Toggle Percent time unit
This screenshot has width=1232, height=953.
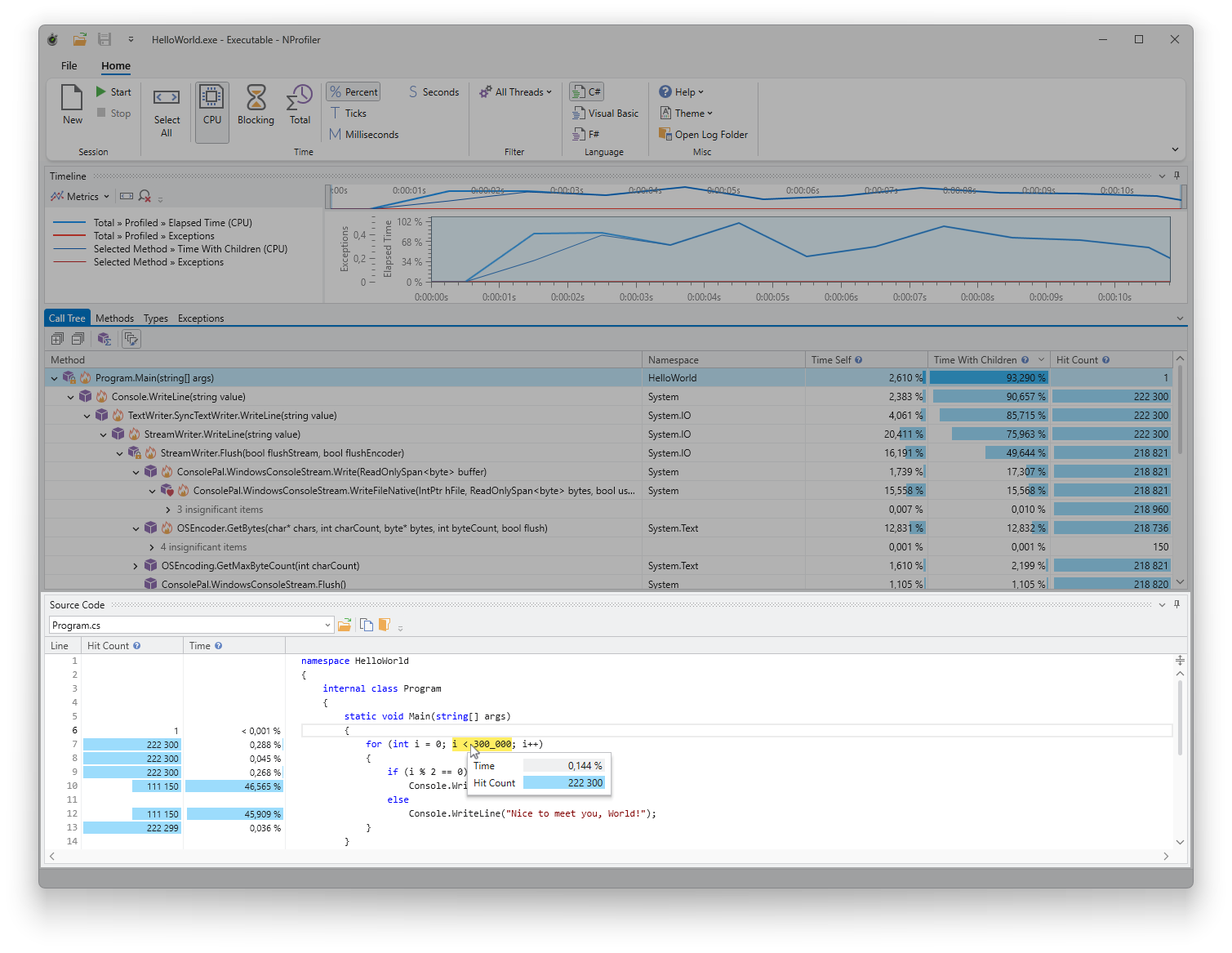(x=354, y=92)
